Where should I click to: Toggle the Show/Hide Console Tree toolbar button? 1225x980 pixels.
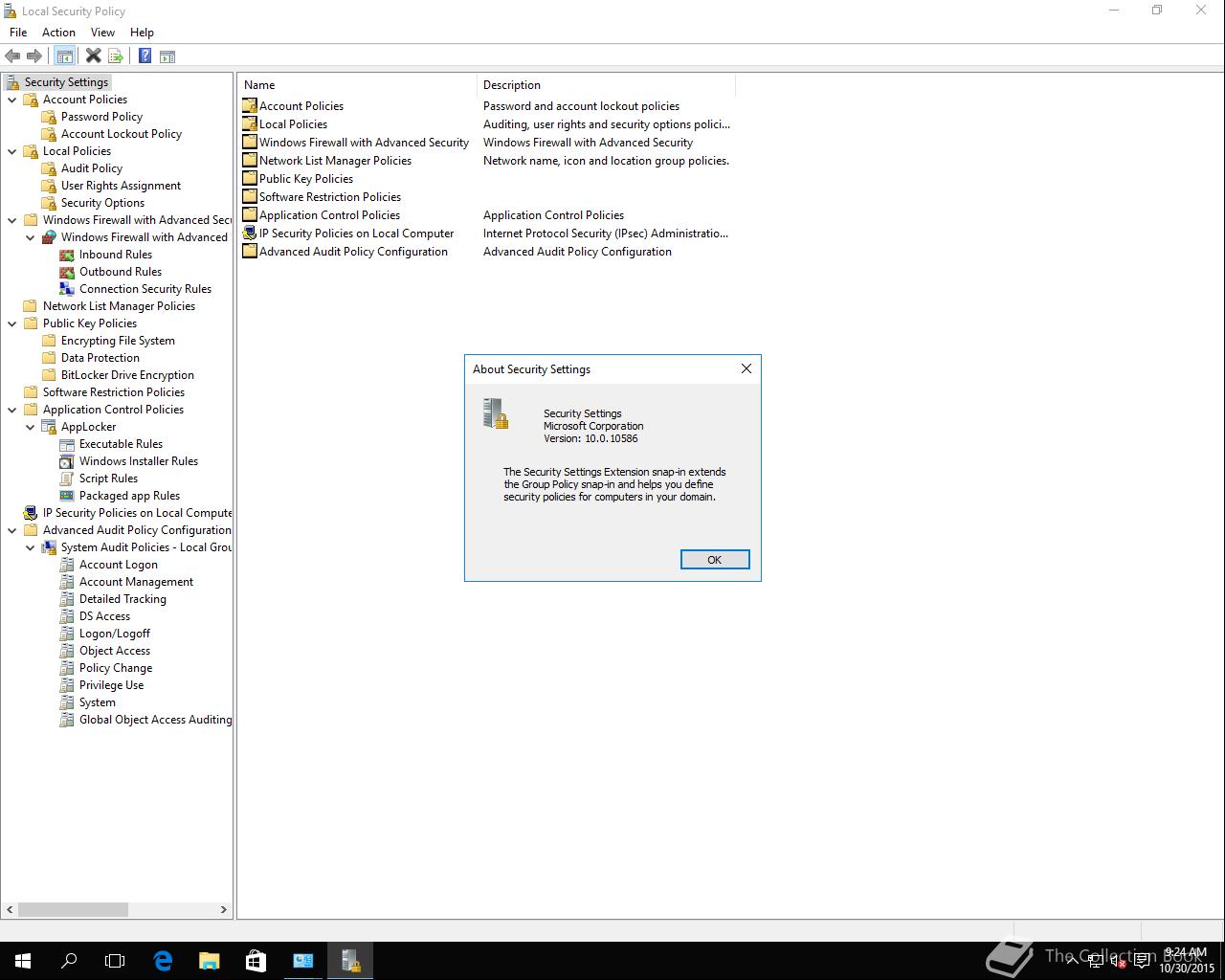[65, 56]
